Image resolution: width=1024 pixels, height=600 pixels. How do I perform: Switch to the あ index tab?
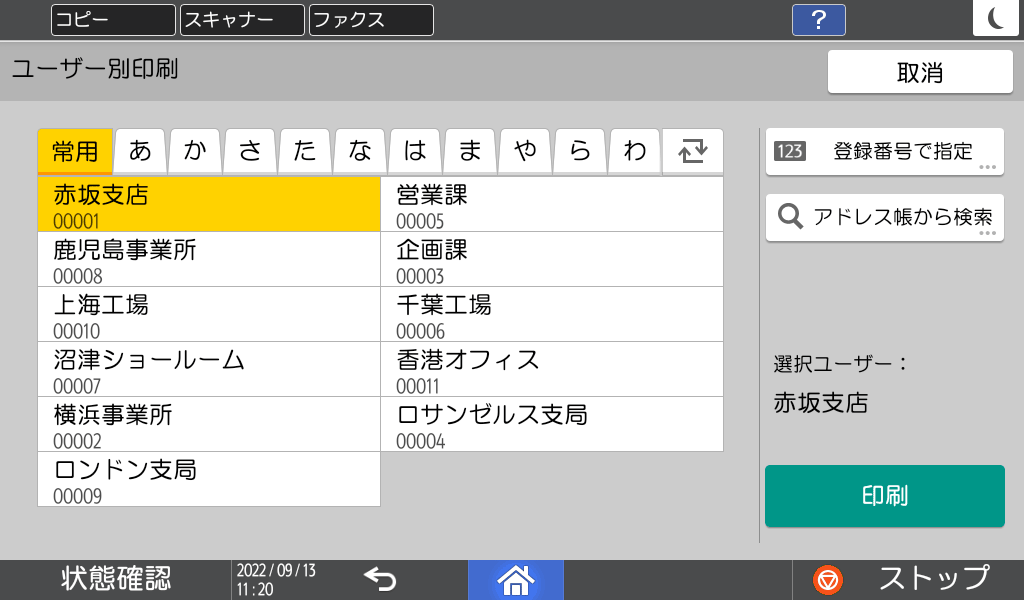click(139, 150)
